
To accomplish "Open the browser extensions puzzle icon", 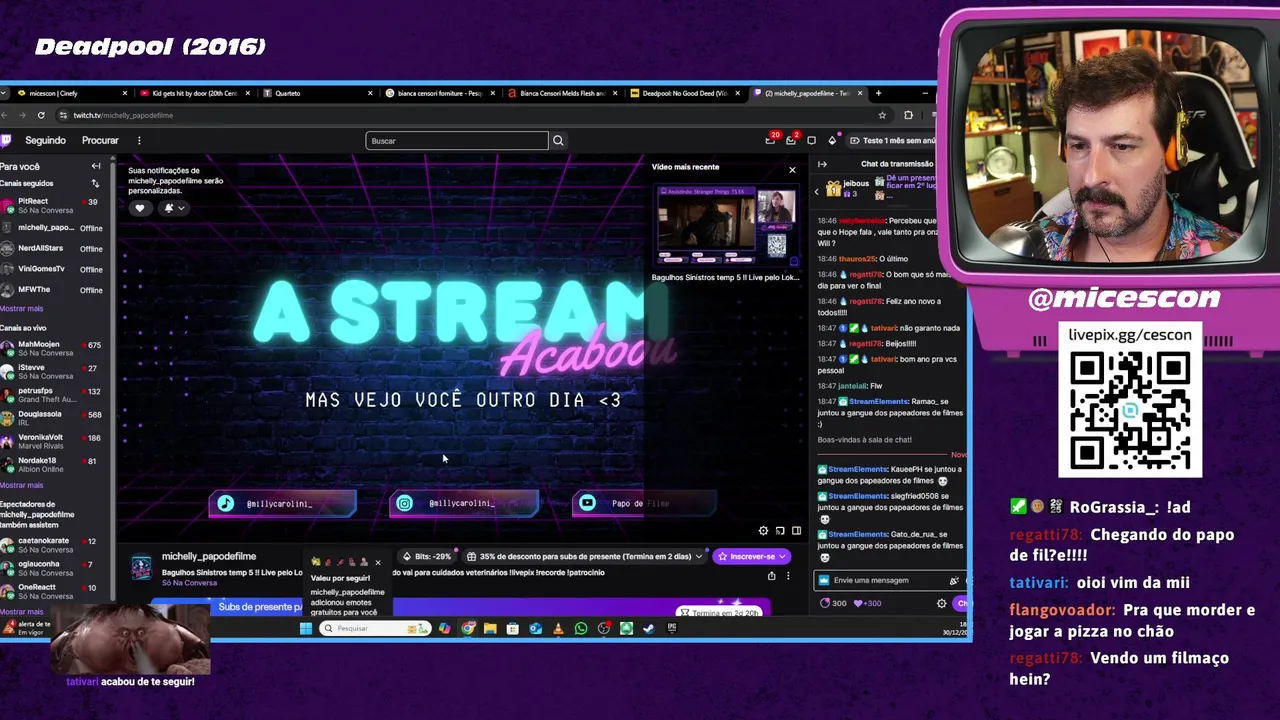I will 908,115.
